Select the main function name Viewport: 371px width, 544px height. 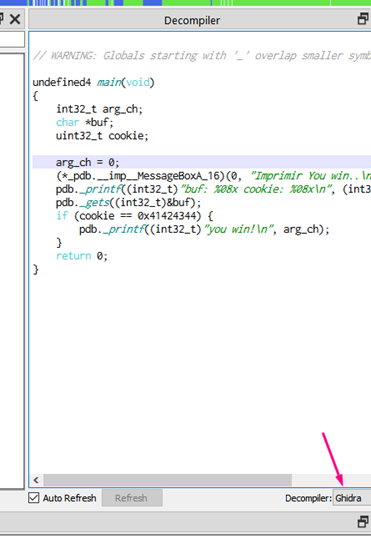(109, 83)
